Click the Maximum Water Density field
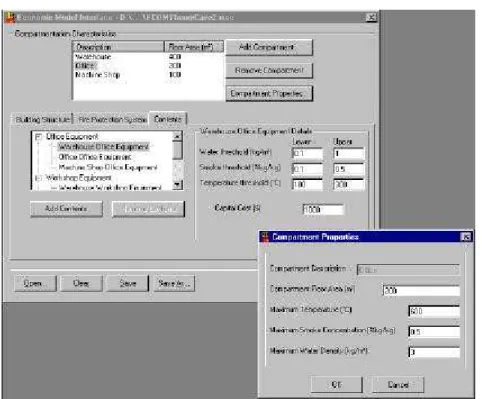Image resolution: width=482 pixels, height=399 pixels. 434,352
